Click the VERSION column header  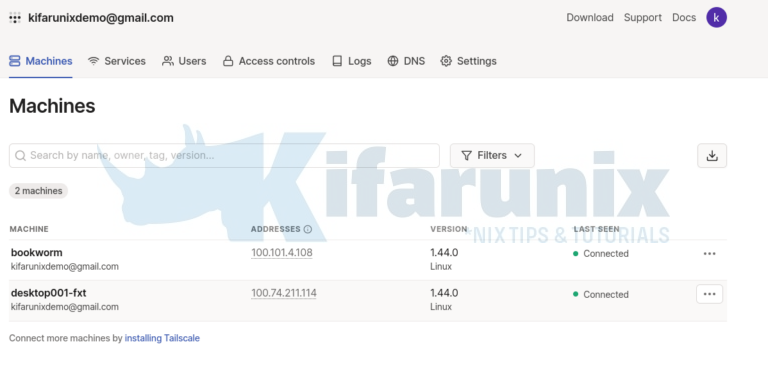449,229
